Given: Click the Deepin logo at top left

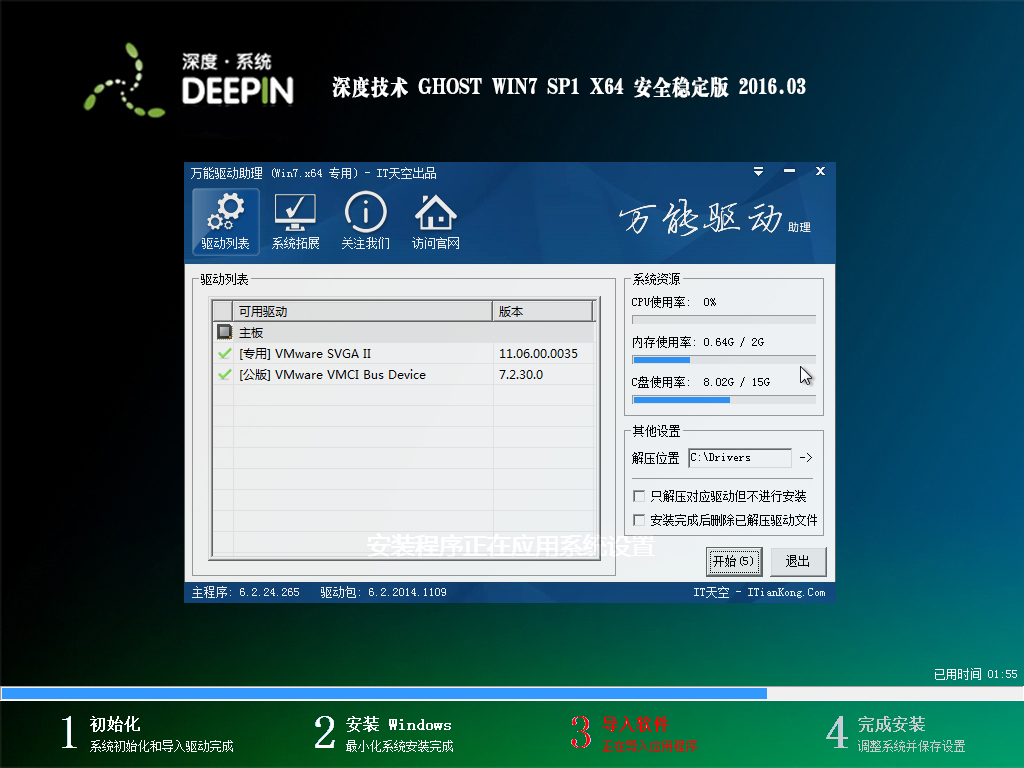Looking at the screenshot, I should tap(189, 80).
